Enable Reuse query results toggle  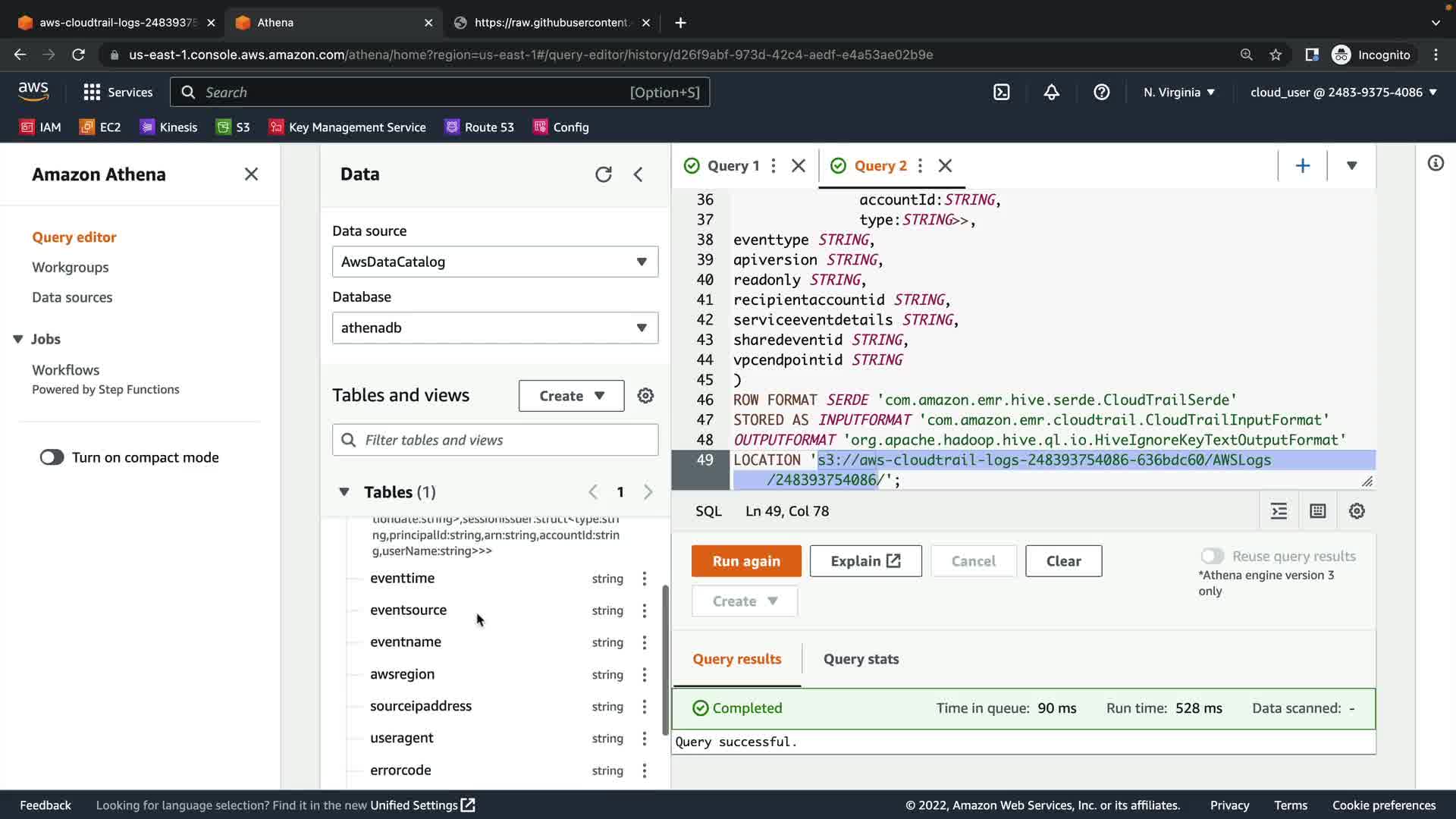[1212, 556]
